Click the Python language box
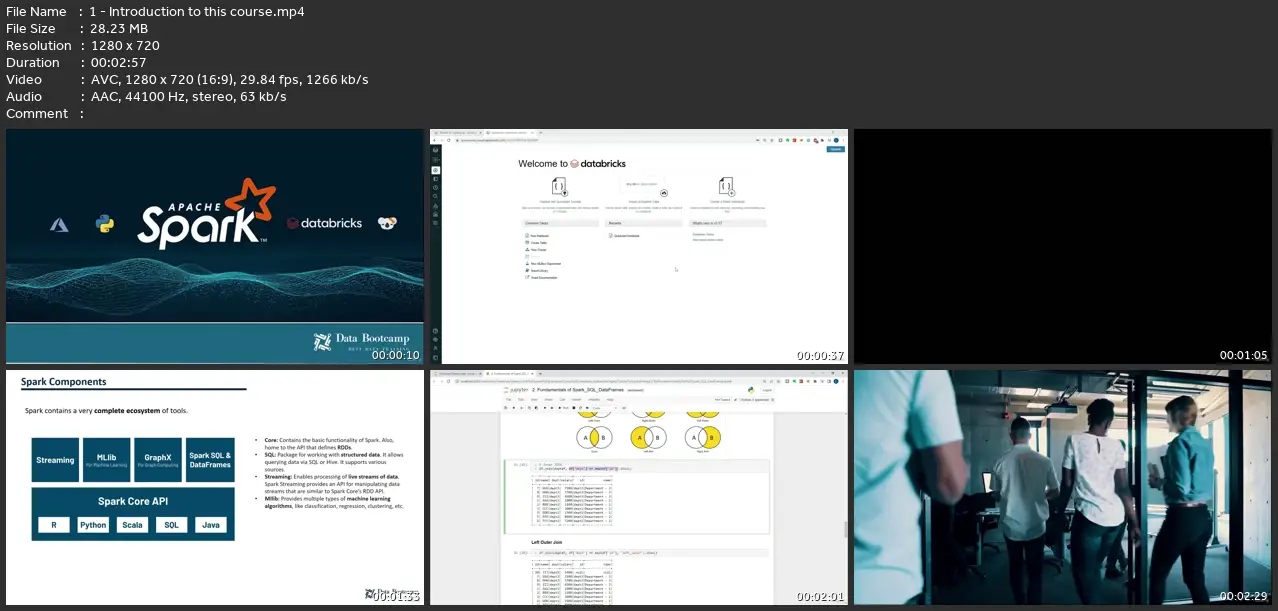This screenshot has height=611, width=1278. pos(93,524)
